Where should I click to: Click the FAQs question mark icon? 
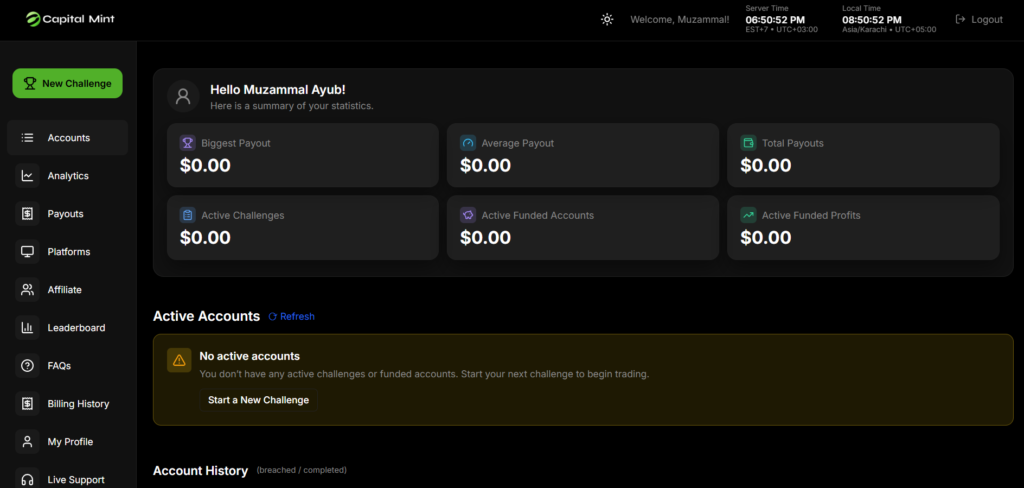pos(27,366)
